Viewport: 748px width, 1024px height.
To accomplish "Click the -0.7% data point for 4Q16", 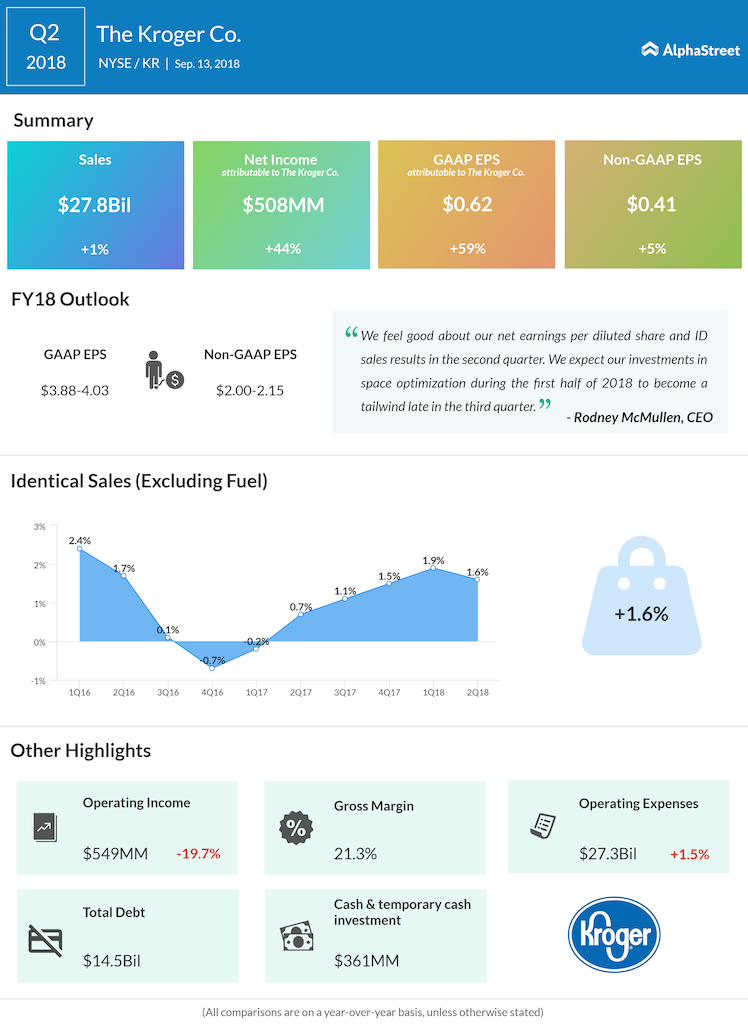I will click(x=212, y=668).
